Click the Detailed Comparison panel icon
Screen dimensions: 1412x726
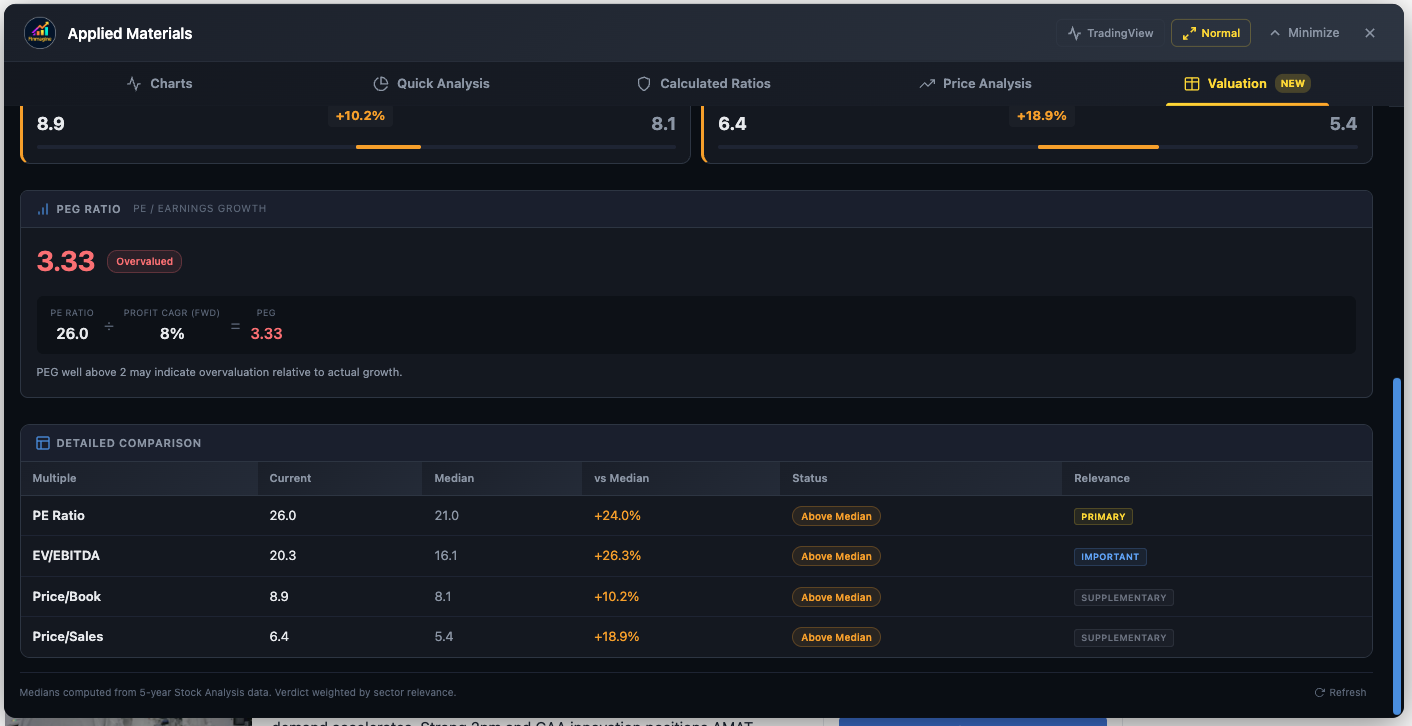(42, 442)
